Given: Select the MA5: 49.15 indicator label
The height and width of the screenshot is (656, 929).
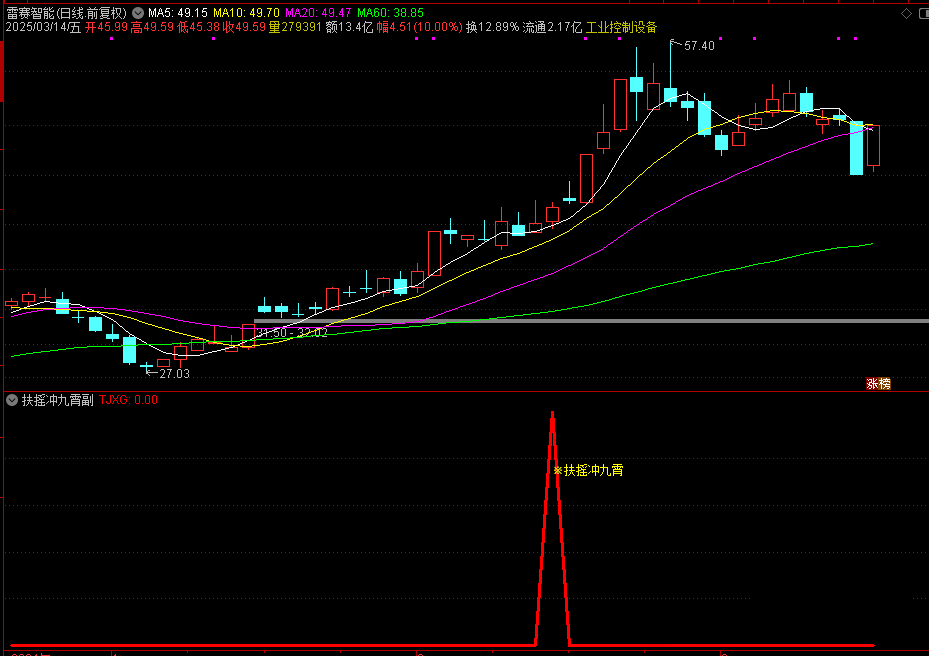Looking at the screenshot, I should (177, 12).
